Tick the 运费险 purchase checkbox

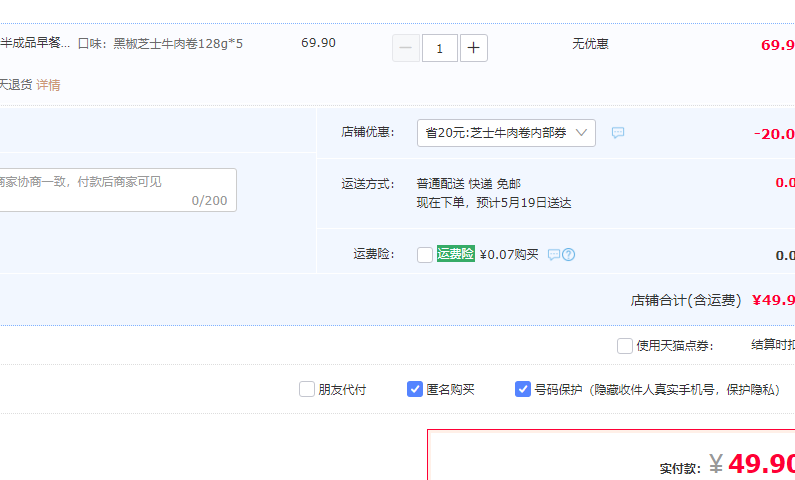[425, 254]
